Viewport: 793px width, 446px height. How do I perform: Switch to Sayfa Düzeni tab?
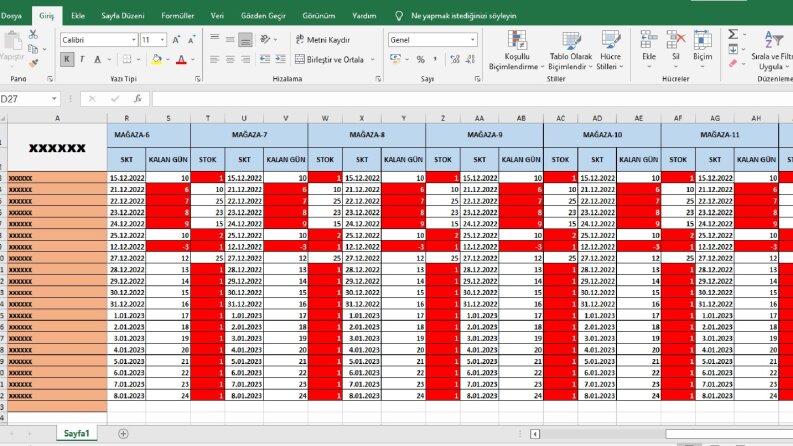click(123, 16)
